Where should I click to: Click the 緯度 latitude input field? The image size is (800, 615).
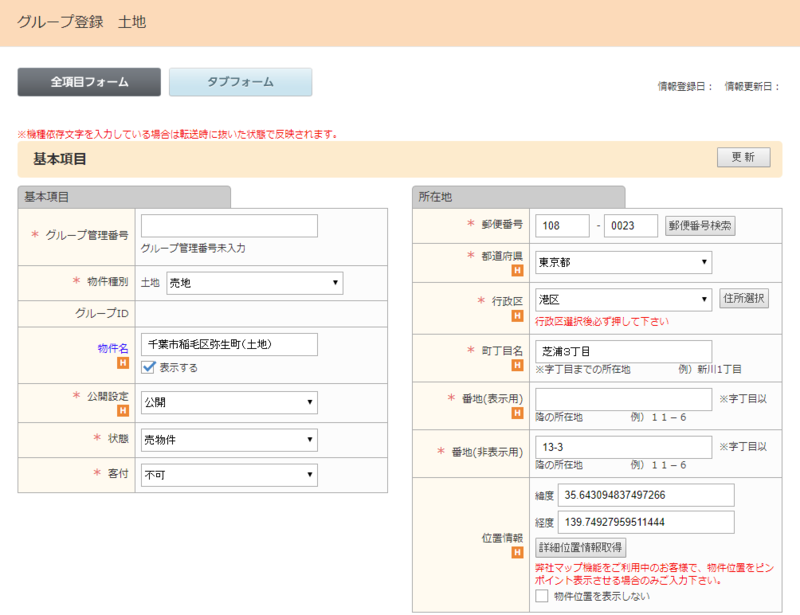click(646, 495)
